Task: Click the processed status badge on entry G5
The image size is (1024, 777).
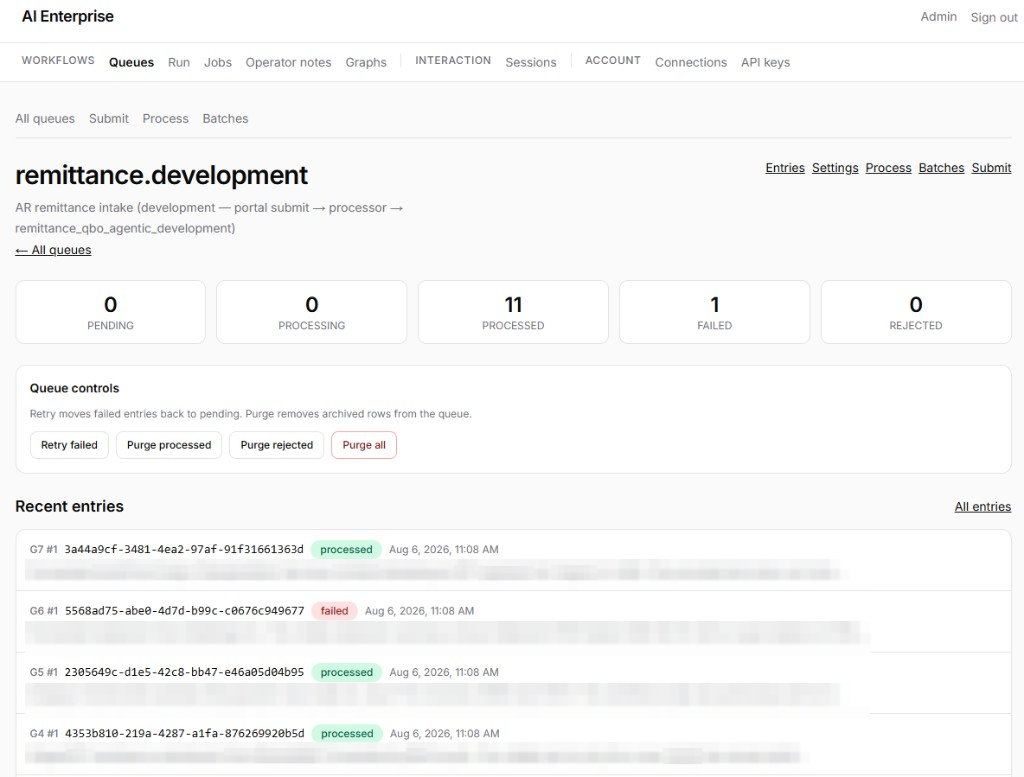Action: click(x=347, y=672)
